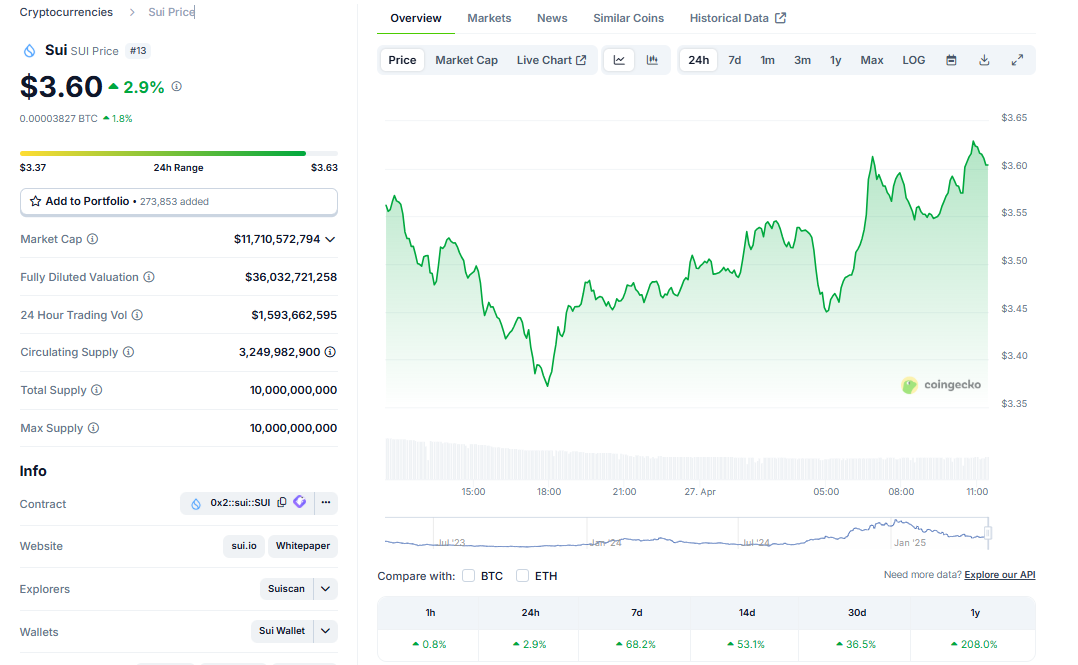Click info icon next to 3,249,982,900
The image size is (1078, 665).
(x=330, y=352)
